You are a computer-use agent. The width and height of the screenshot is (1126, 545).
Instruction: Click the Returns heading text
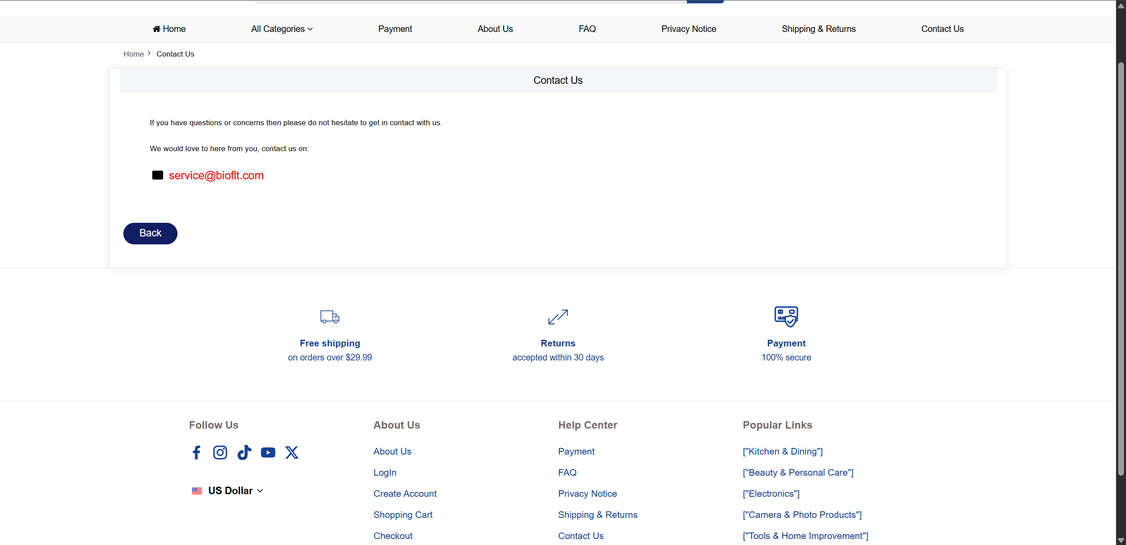[558, 343]
